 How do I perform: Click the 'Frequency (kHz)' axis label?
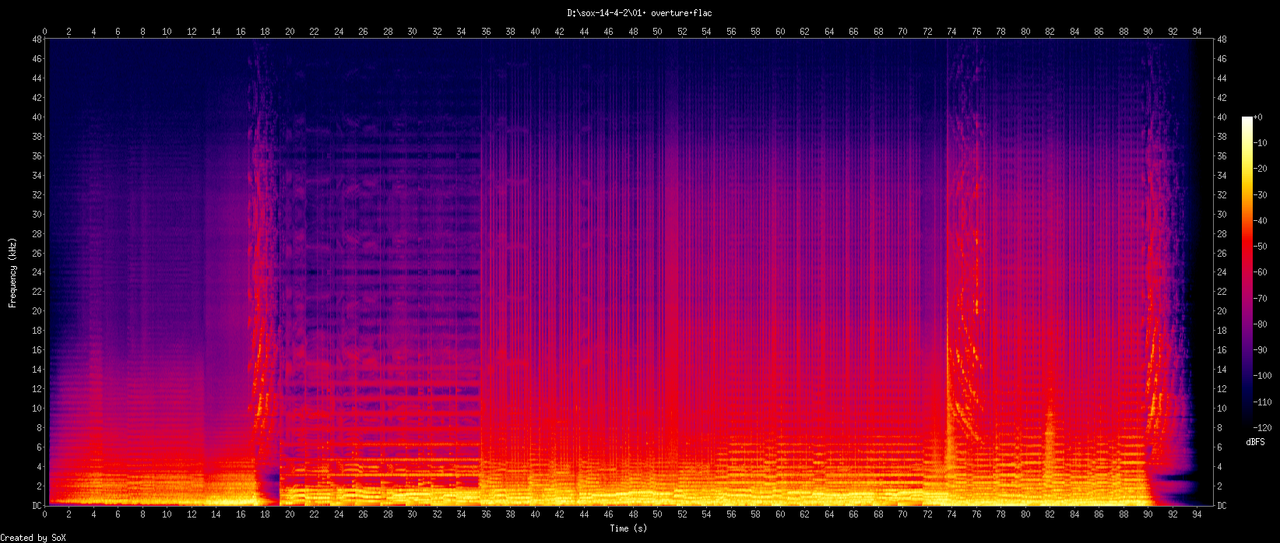pos(13,273)
